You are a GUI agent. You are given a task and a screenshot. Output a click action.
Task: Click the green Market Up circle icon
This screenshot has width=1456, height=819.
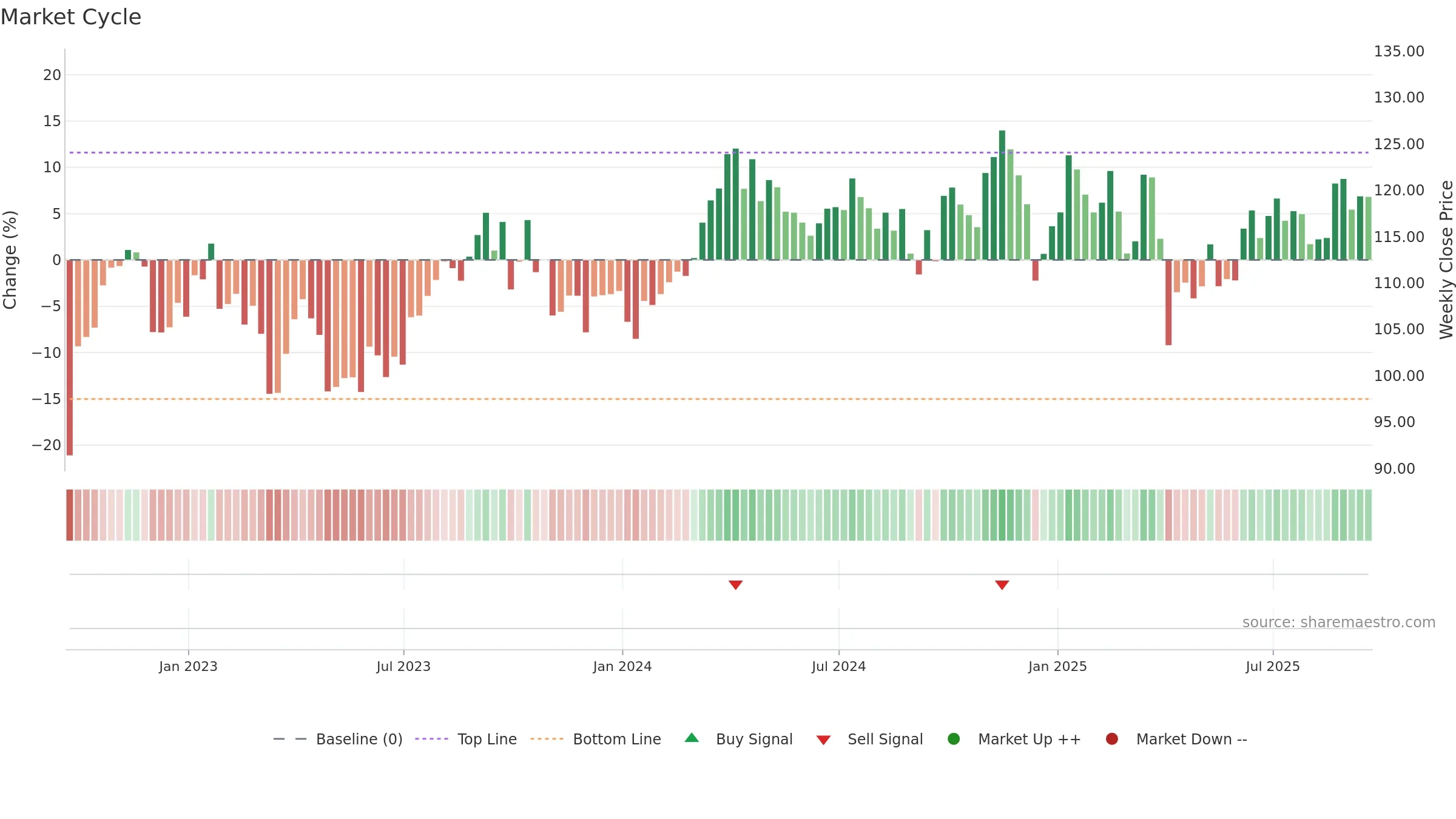pyautogui.click(x=954, y=739)
